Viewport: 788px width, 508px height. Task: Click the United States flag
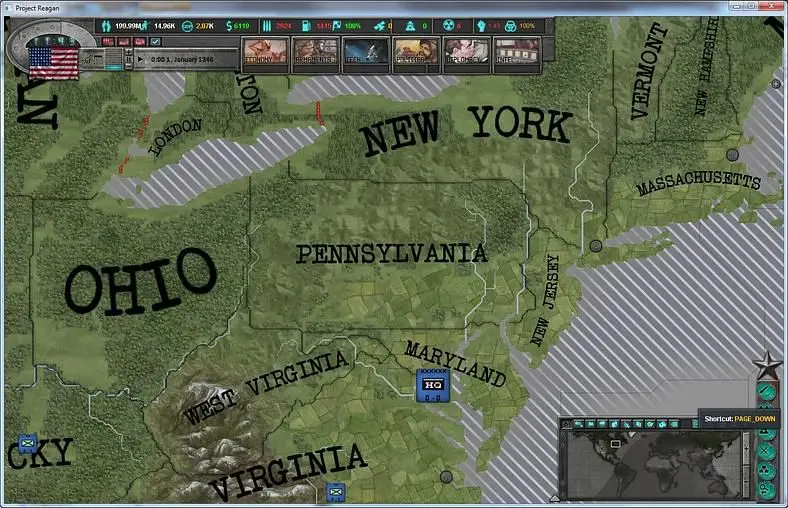[x=53, y=62]
